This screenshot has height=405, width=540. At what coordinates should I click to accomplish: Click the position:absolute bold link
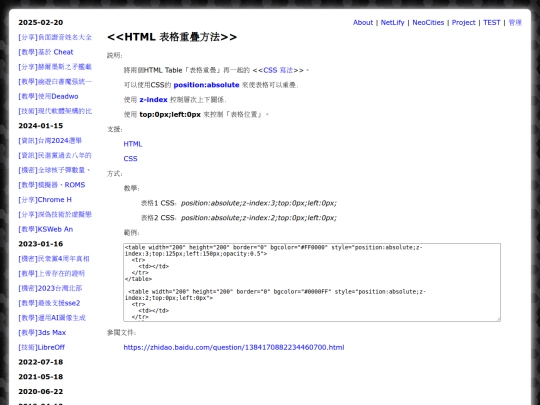coord(206,85)
